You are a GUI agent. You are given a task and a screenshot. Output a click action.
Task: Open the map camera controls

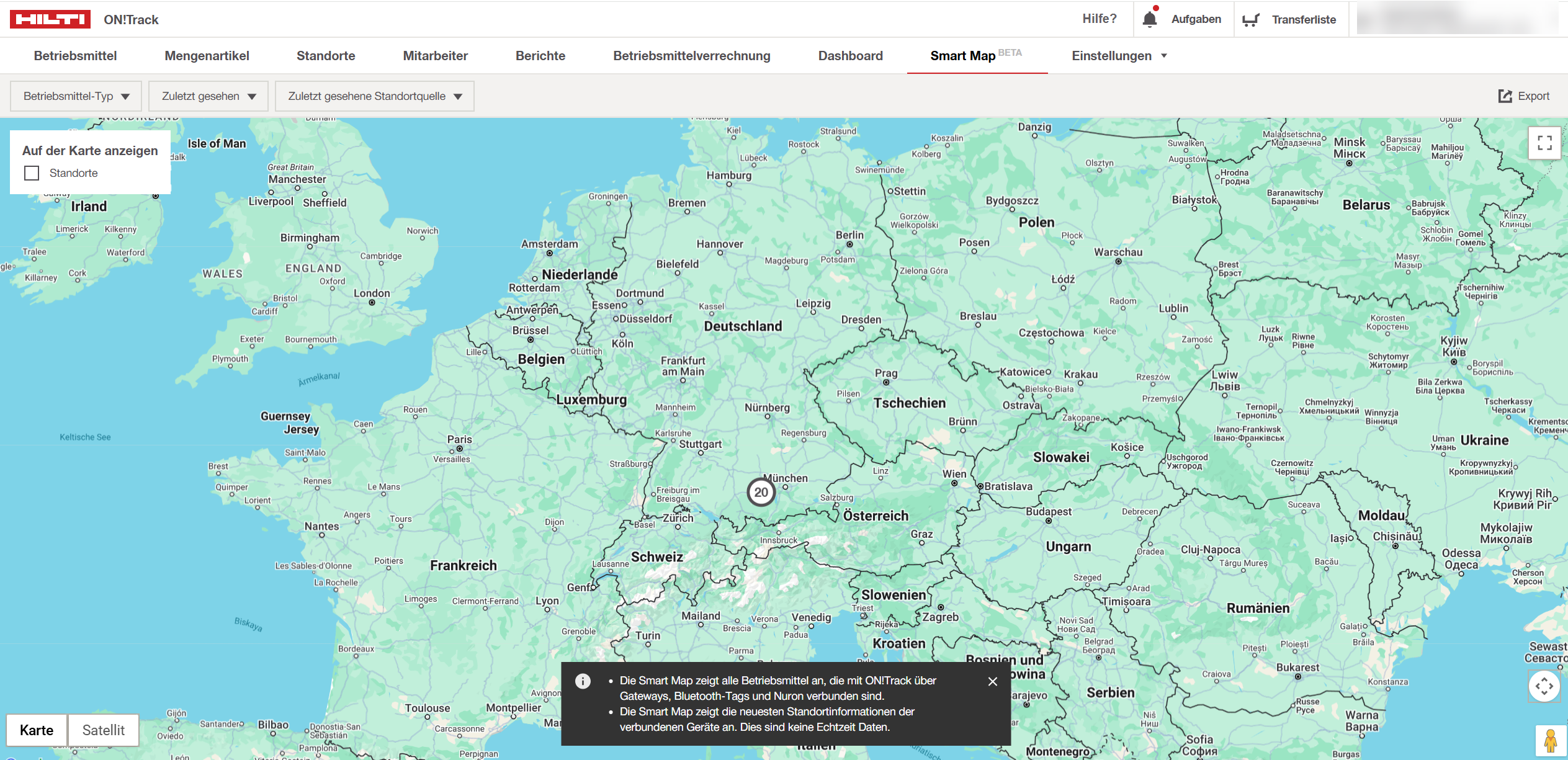(x=1544, y=686)
